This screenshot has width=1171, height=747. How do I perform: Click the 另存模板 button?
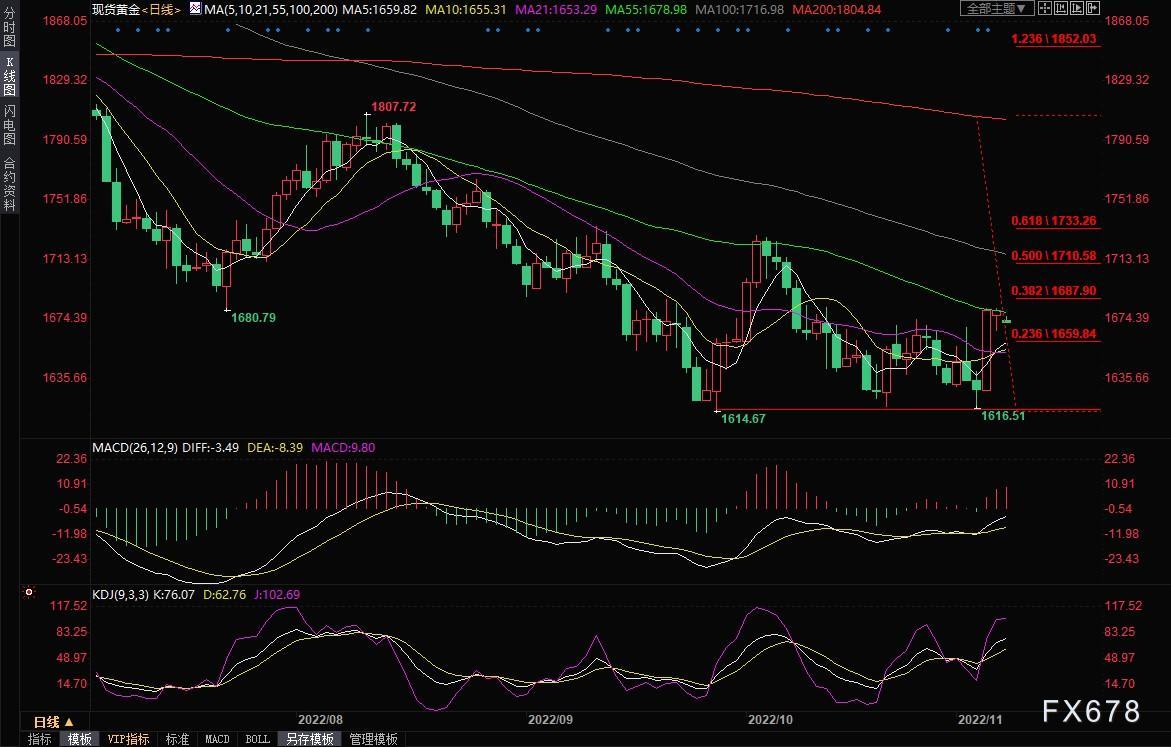pyautogui.click(x=308, y=739)
